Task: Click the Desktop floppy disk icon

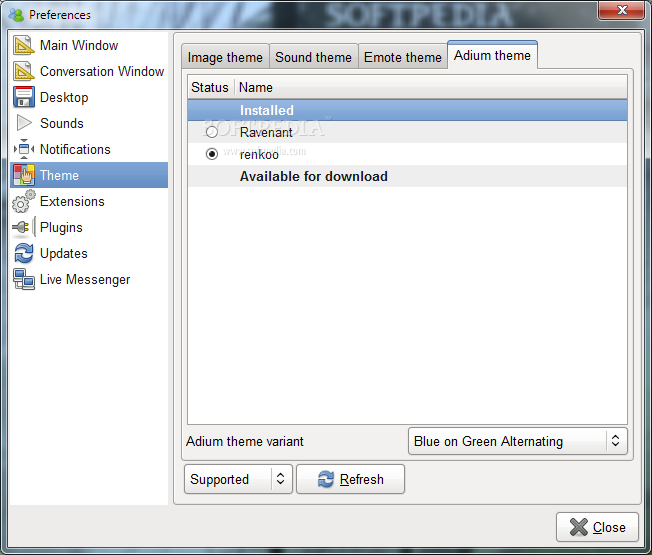Action: [24, 97]
